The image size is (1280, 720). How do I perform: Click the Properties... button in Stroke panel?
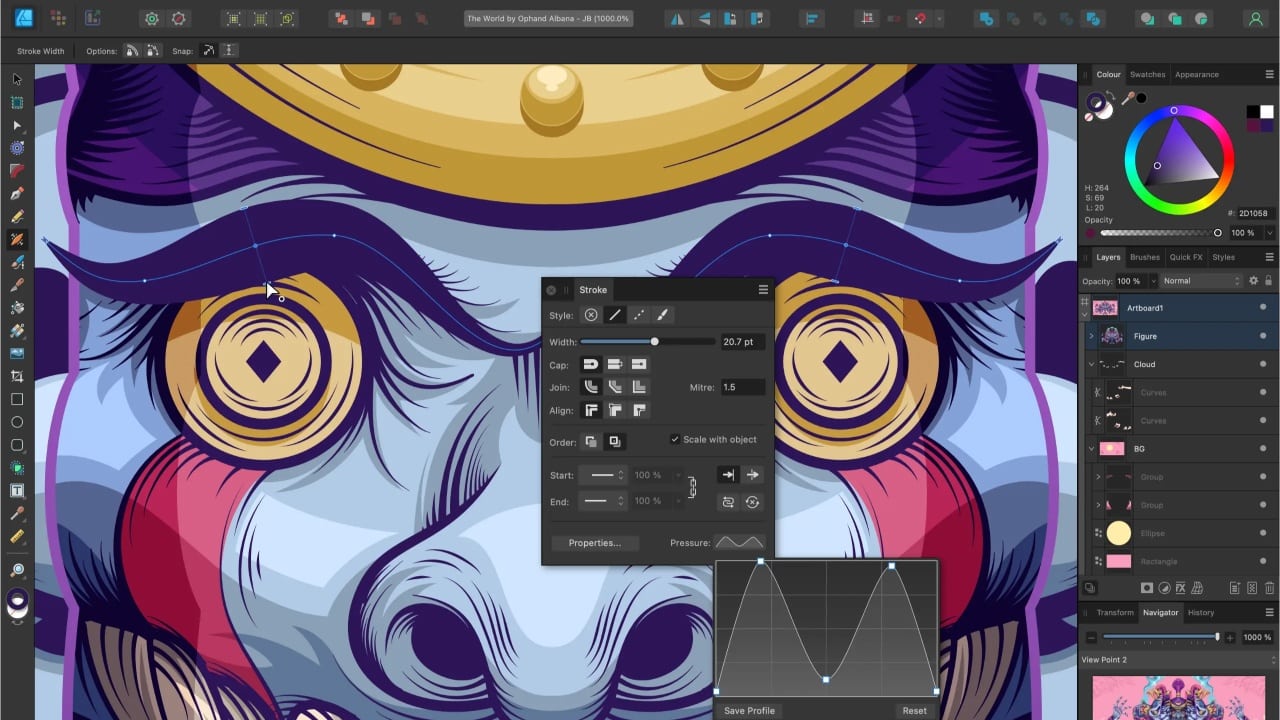[594, 543]
